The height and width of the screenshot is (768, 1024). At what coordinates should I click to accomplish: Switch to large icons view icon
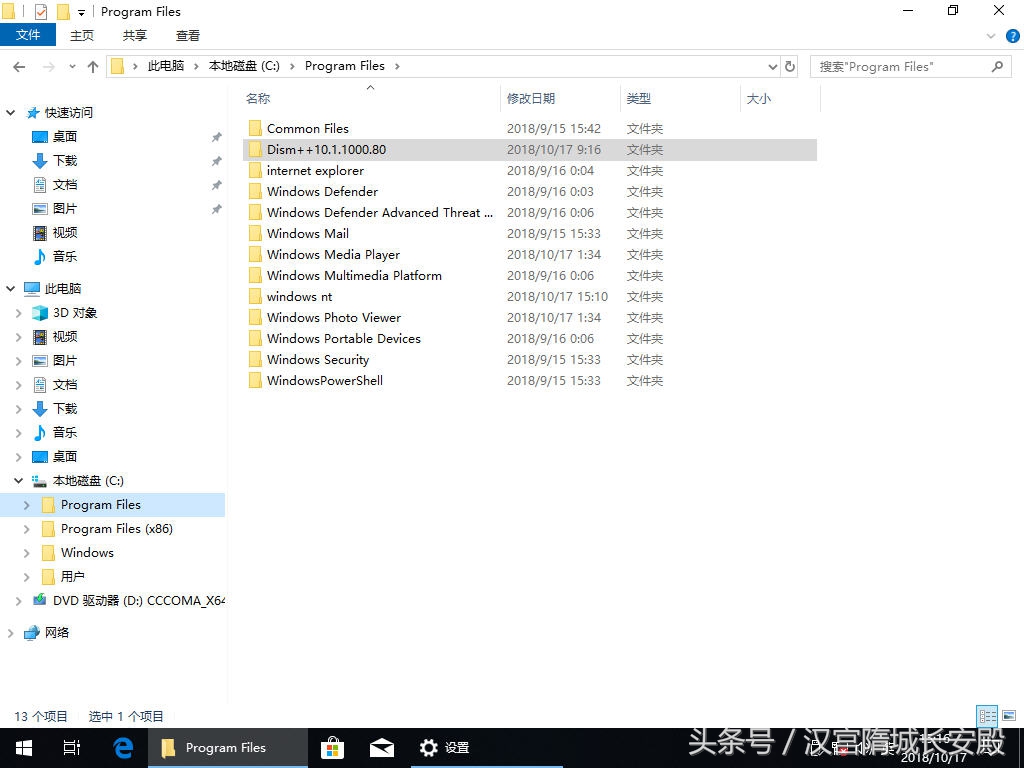(x=1009, y=716)
